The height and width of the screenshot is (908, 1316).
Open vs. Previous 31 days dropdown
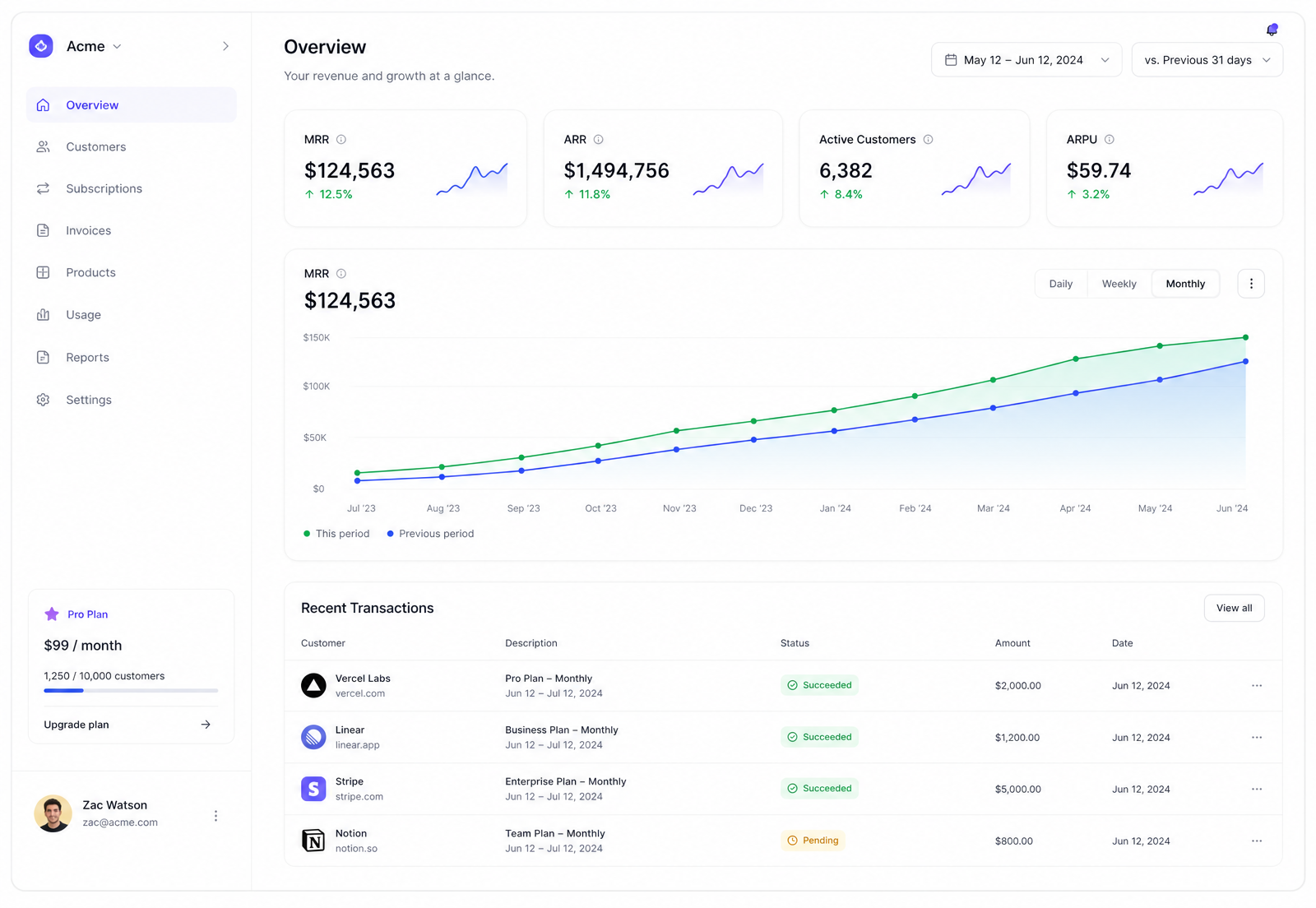pos(1207,60)
